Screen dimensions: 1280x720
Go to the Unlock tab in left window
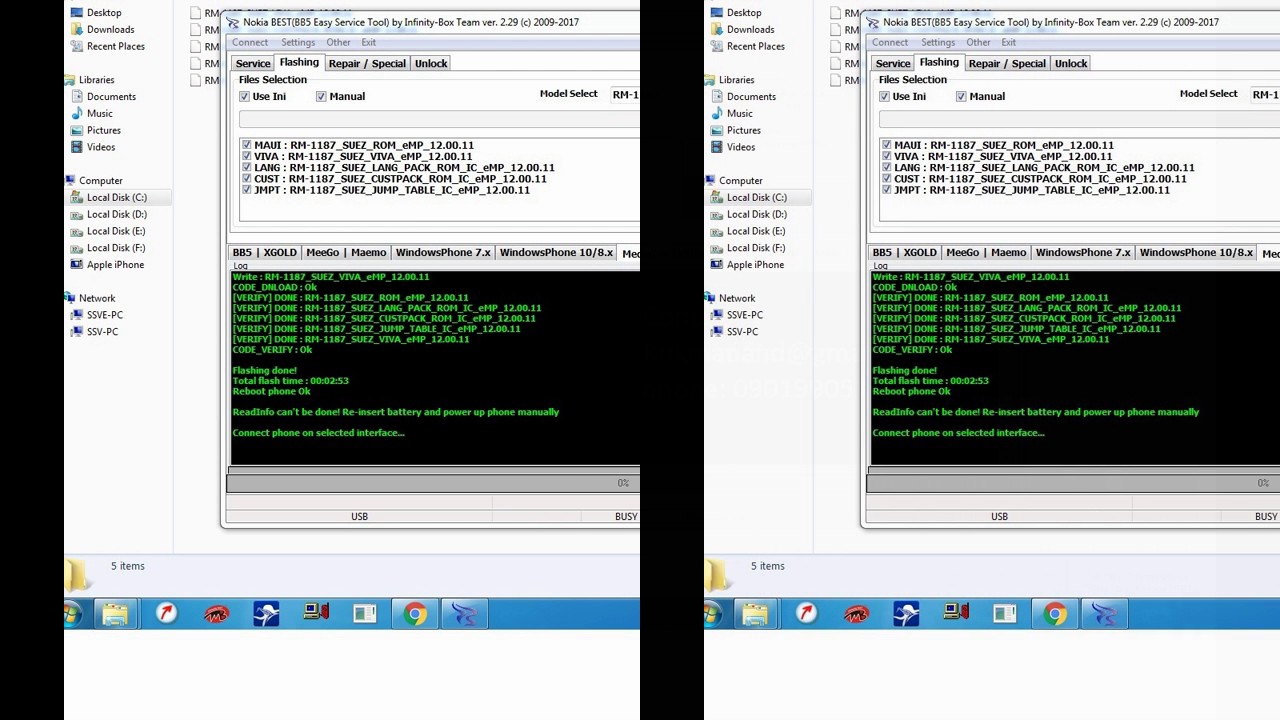[431, 63]
